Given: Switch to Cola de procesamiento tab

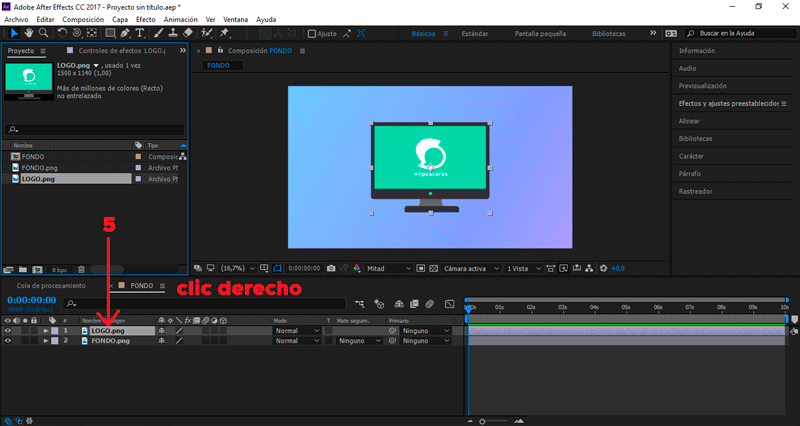Looking at the screenshot, I should 50,285.
